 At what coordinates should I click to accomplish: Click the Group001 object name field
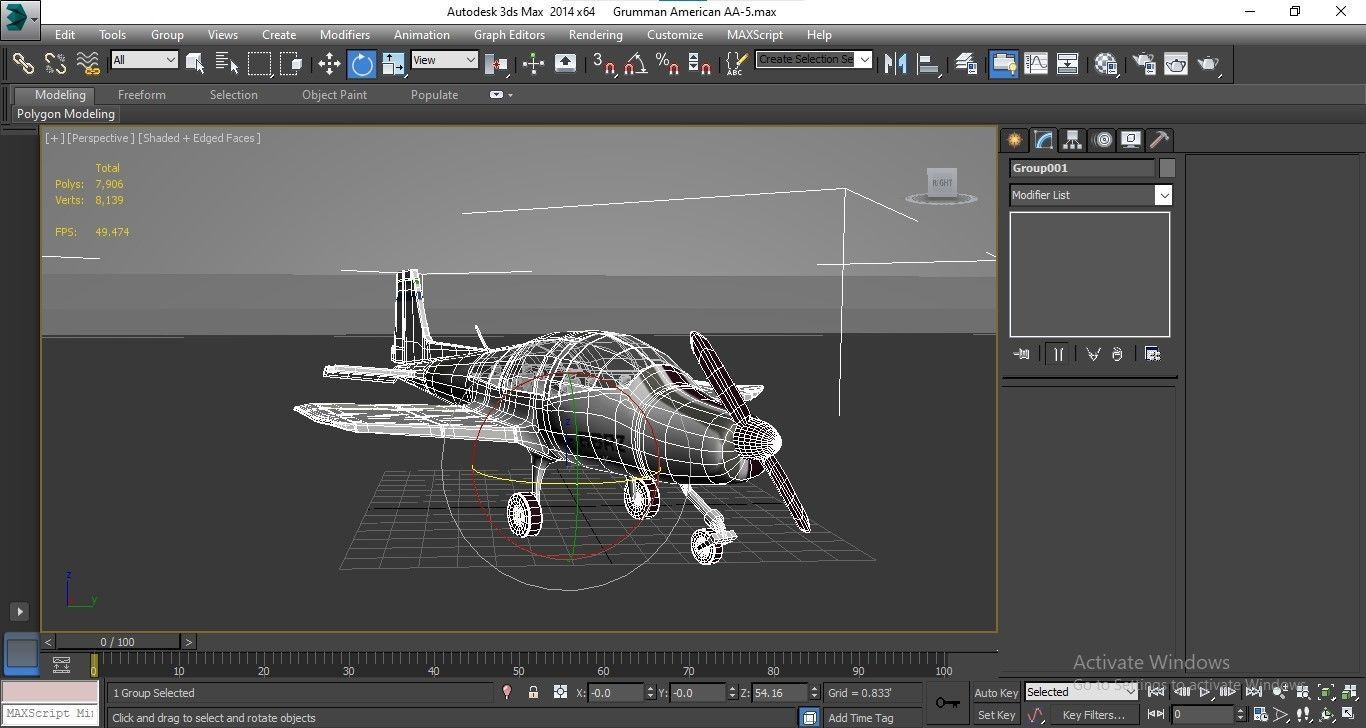[1082, 168]
